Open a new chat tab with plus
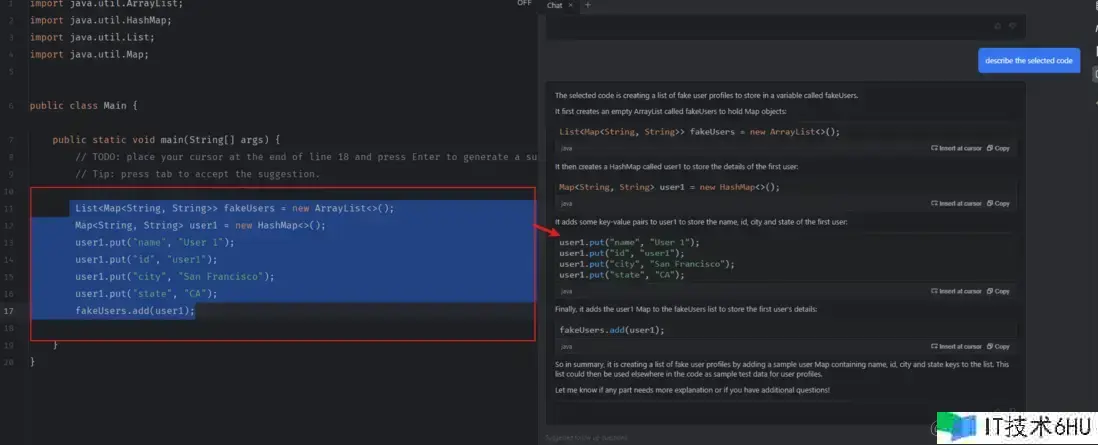 587,5
